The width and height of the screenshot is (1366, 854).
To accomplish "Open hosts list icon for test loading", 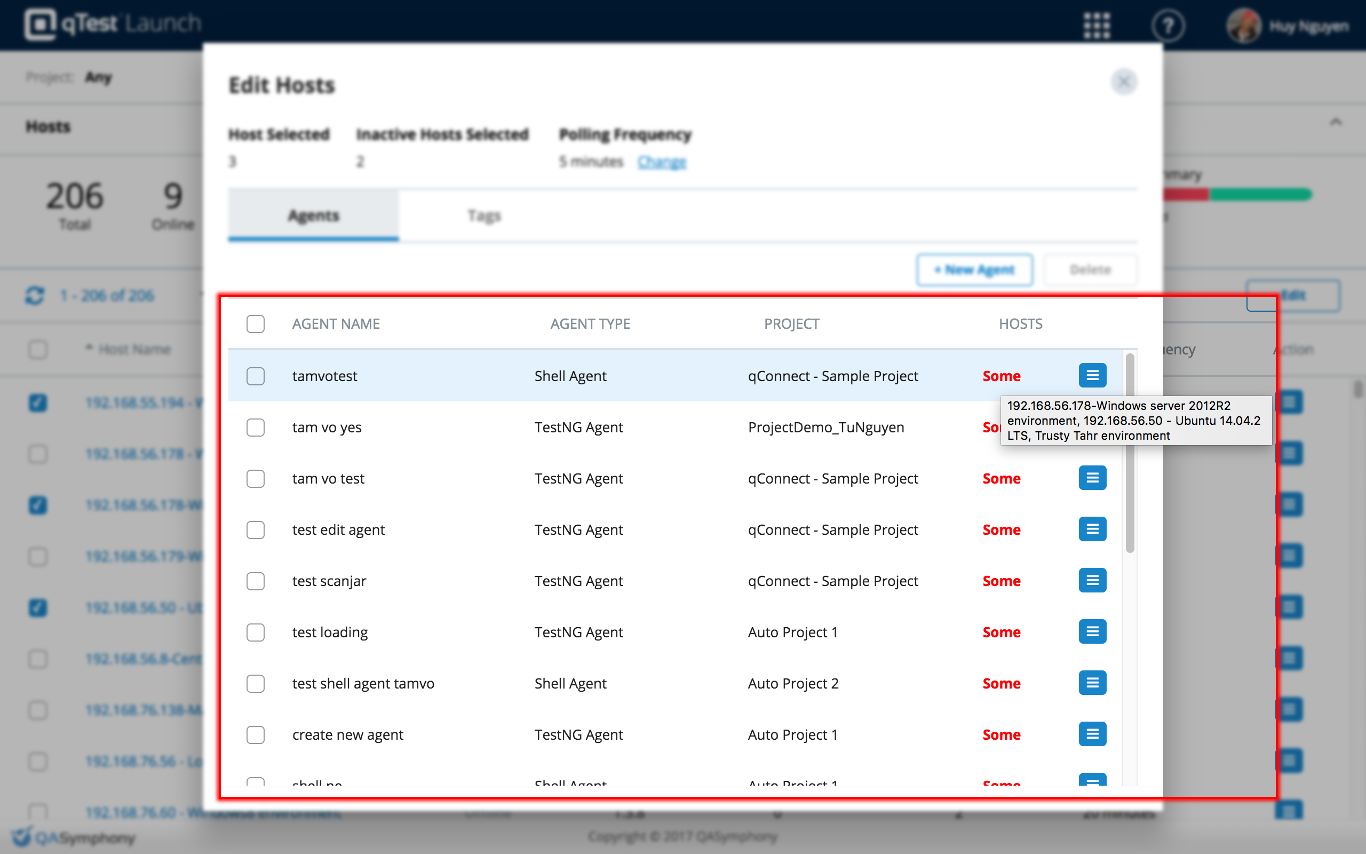I will [1092, 631].
